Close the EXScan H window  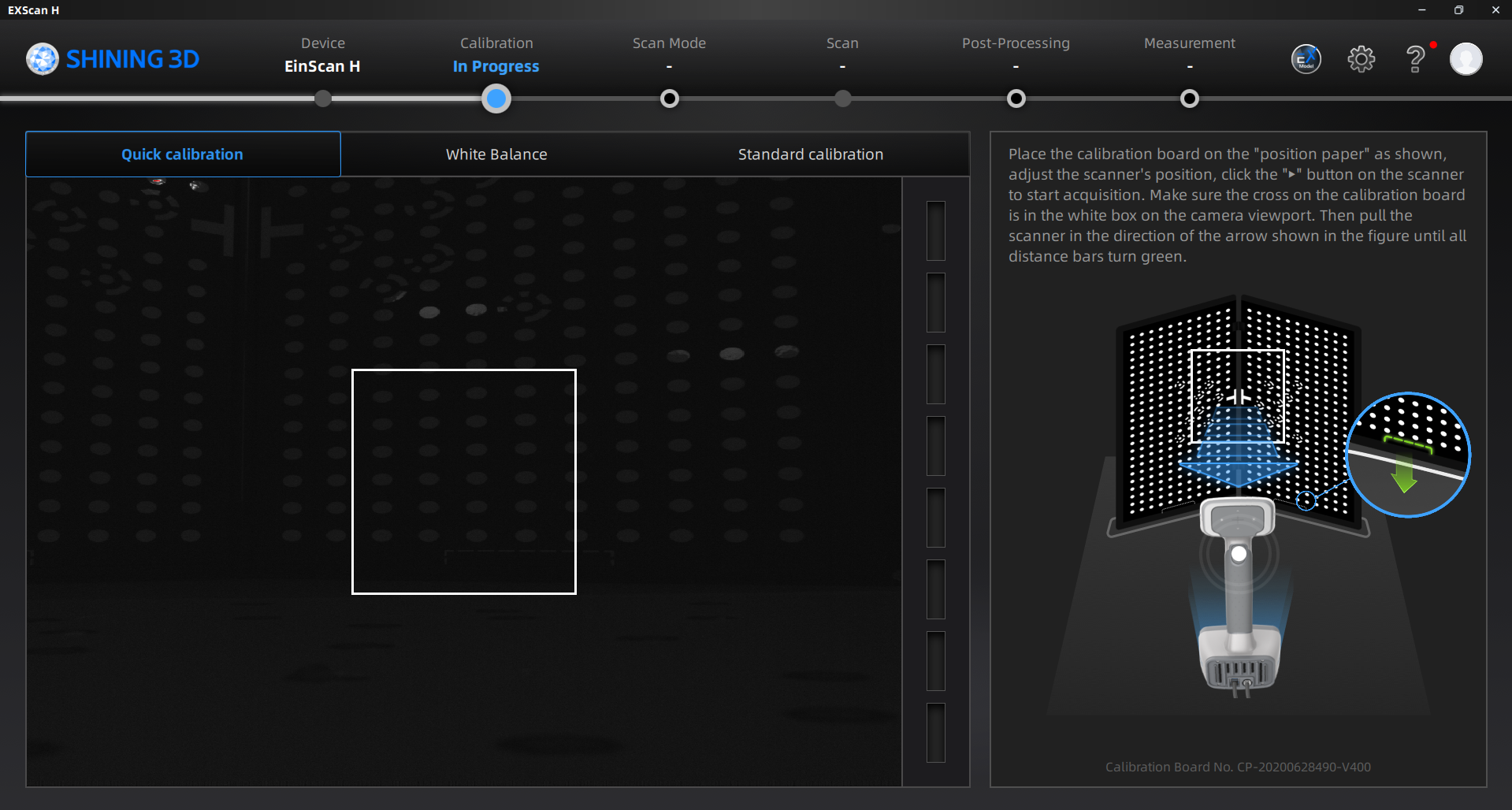[1495, 10]
